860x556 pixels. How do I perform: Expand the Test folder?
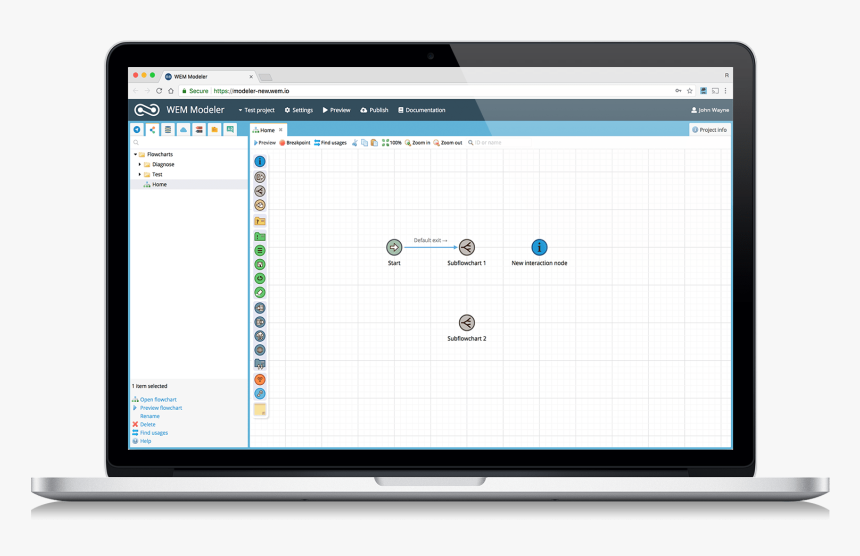click(x=140, y=174)
